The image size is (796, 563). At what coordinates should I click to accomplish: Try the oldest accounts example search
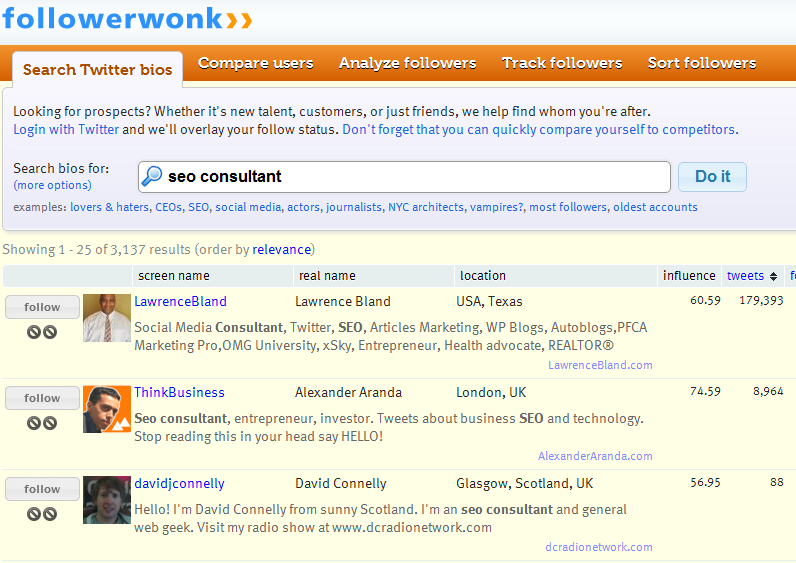655,207
